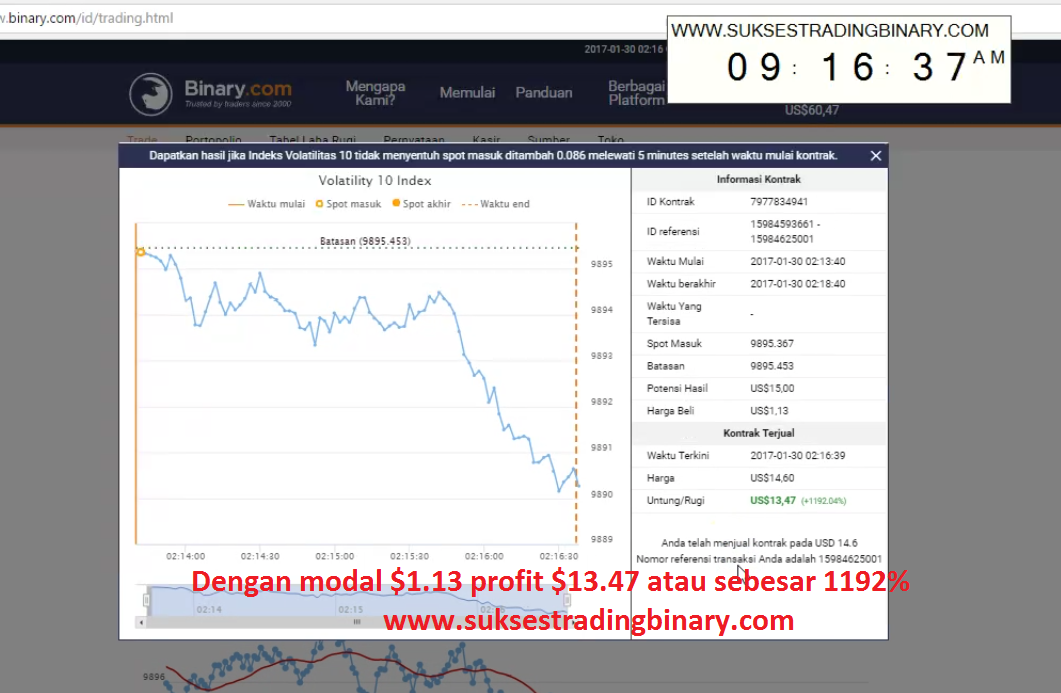1061x693 pixels.
Task: Open the Mengapa Kami? menu
Action: [375, 93]
